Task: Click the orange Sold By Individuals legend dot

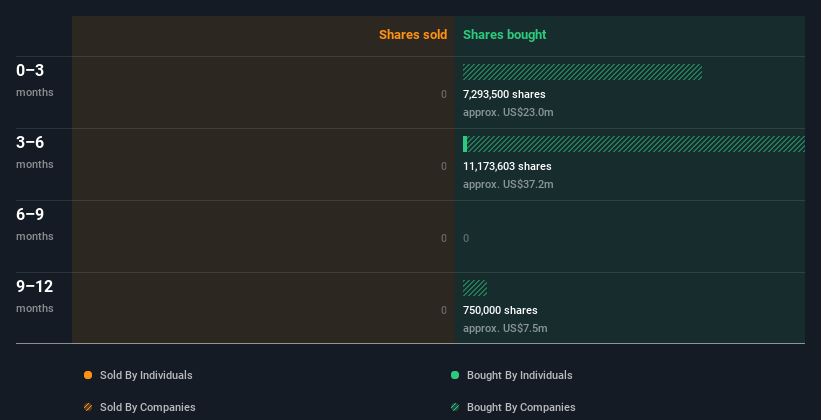Action: pyautogui.click(x=88, y=375)
